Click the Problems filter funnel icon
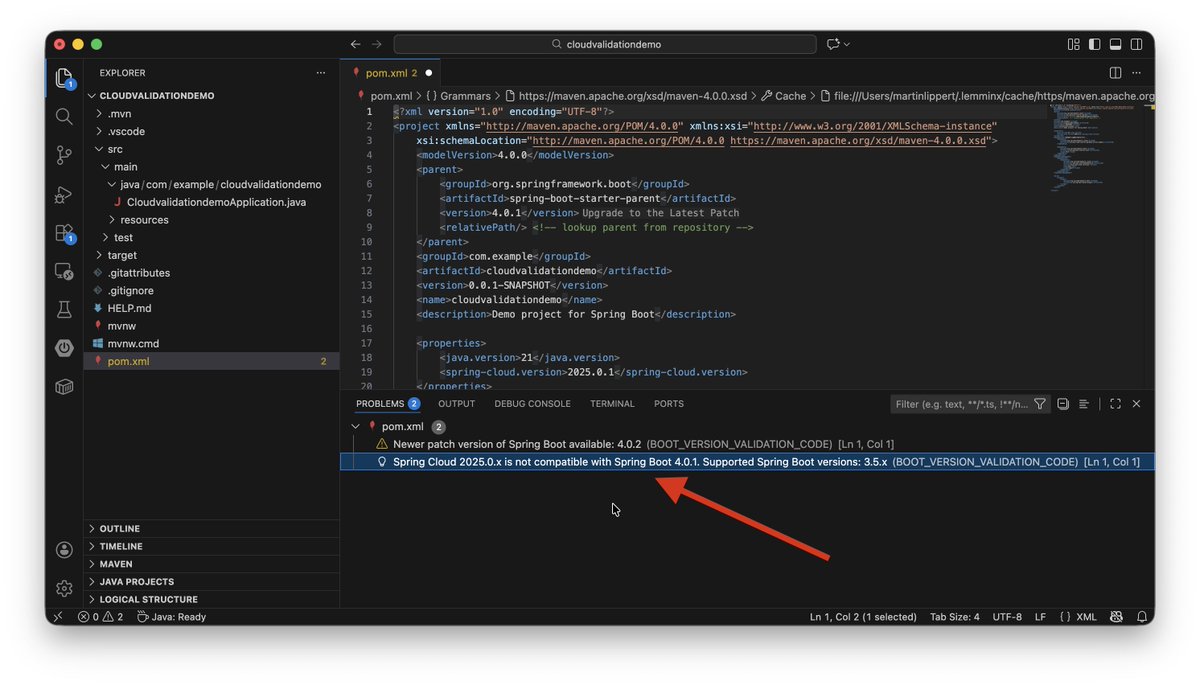The height and width of the screenshot is (685, 1200). tap(1040, 404)
